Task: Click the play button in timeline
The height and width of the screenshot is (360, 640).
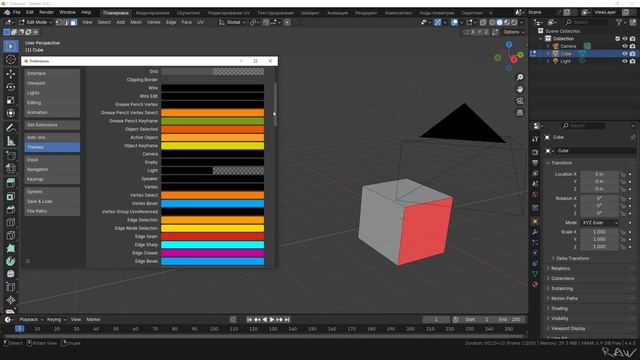Action: (x=272, y=320)
